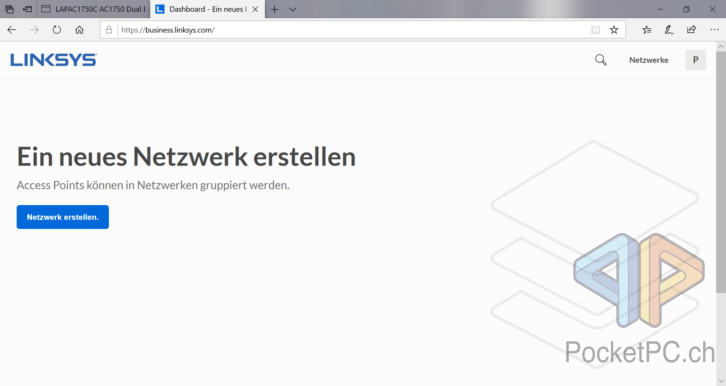Screen dimensions: 726x386
Task: Switch to the LAPAC1750C AC1750 tab
Action: click(x=93, y=9)
